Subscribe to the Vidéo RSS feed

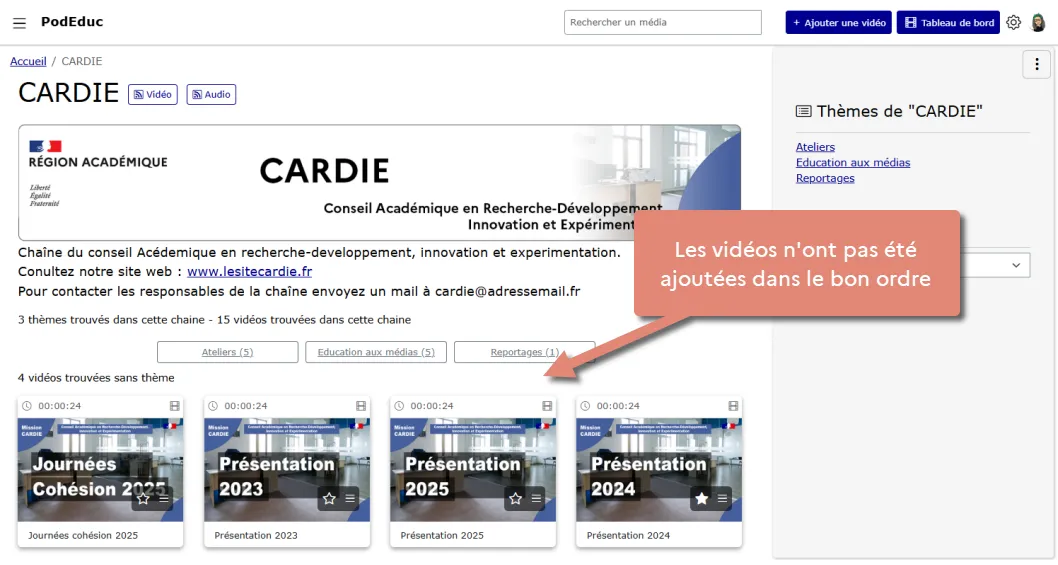153,95
